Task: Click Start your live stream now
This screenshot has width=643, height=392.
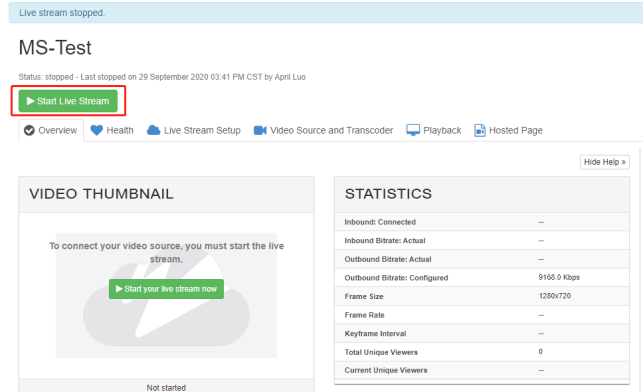Action: (166, 289)
